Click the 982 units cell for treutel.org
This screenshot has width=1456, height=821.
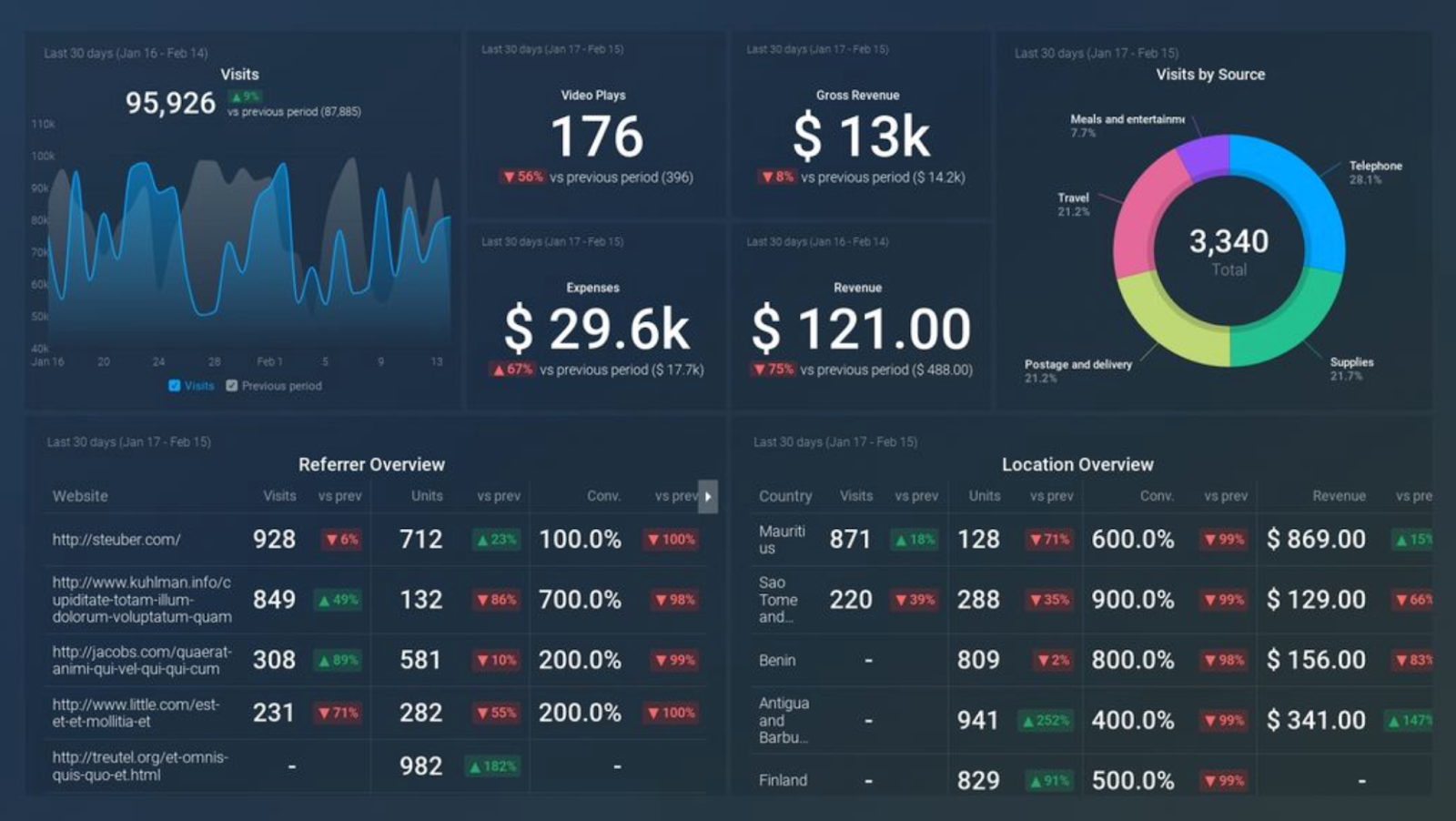pos(420,766)
